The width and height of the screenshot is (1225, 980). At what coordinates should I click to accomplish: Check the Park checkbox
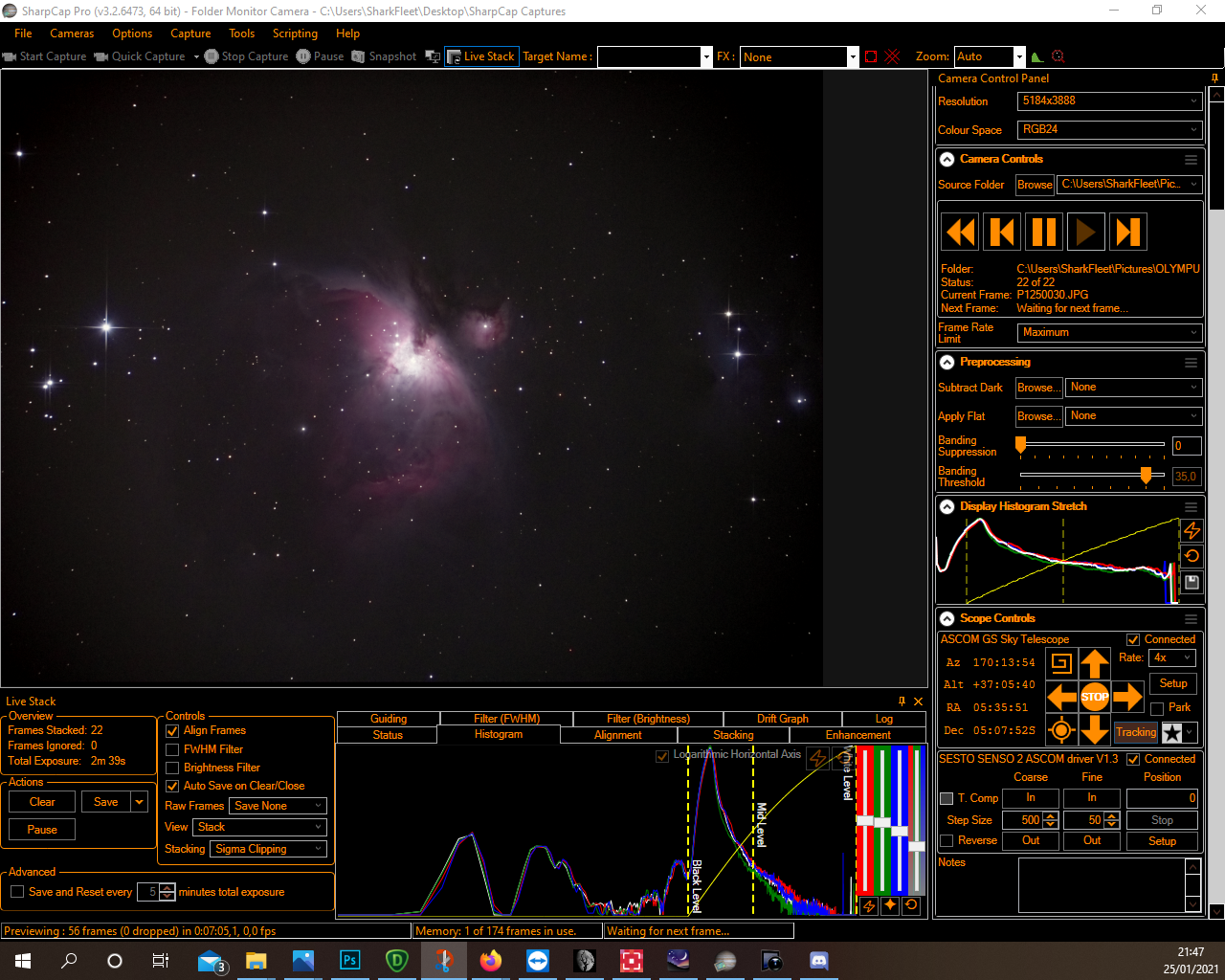pyautogui.click(x=1157, y=708)
